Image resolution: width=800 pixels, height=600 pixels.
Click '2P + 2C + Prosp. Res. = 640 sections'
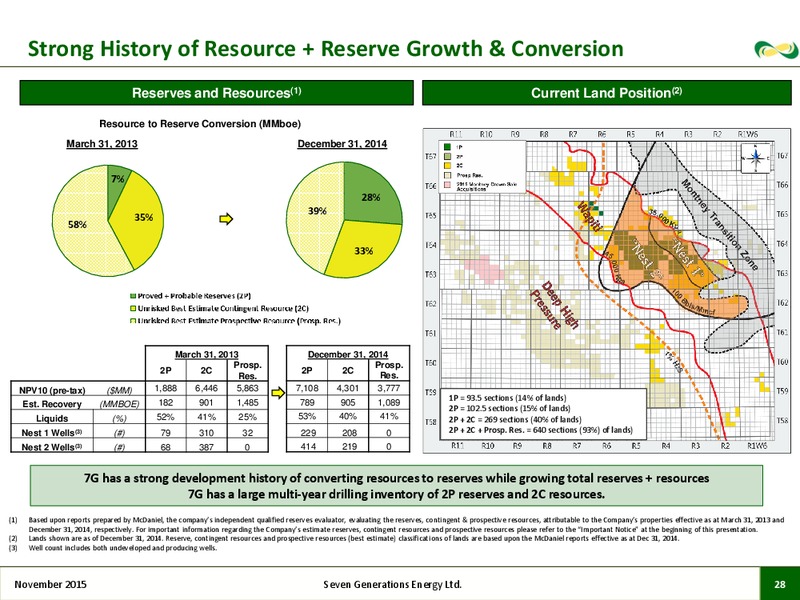coord(540,430)
